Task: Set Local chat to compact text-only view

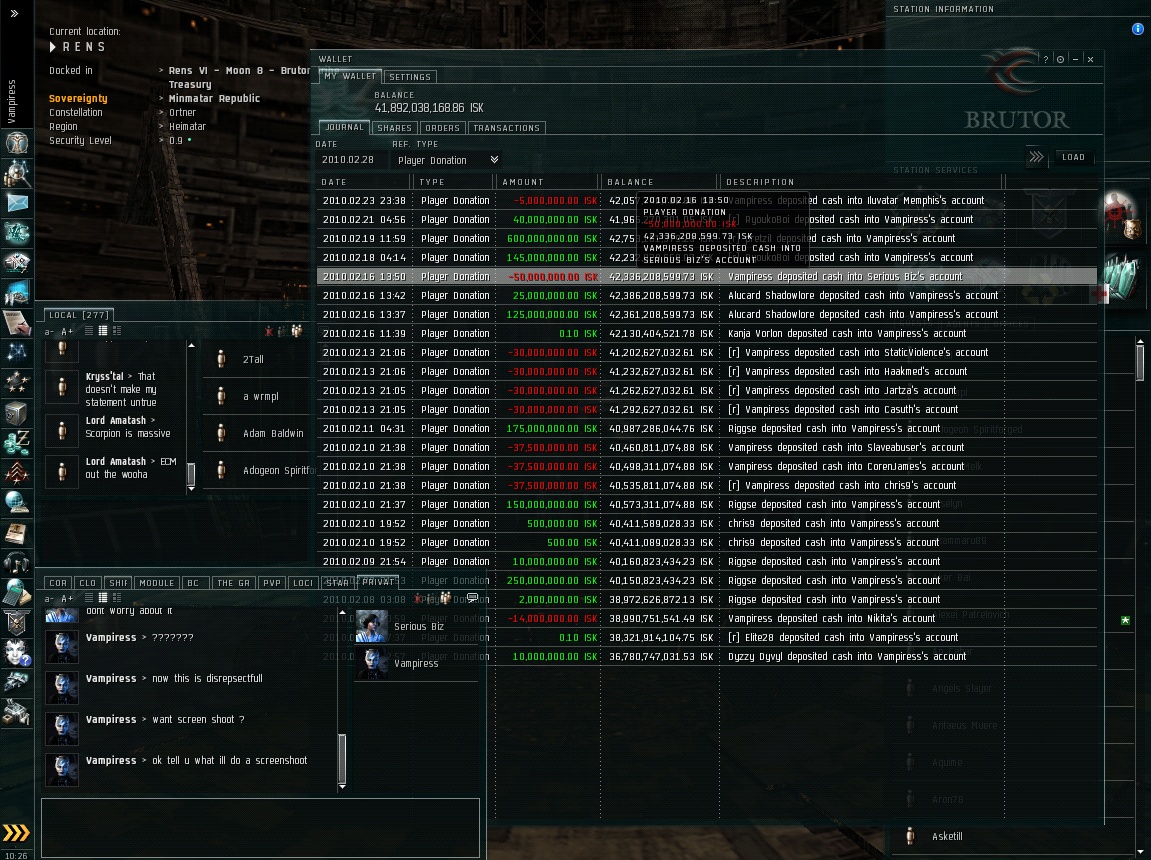Action: click(89, 331)
